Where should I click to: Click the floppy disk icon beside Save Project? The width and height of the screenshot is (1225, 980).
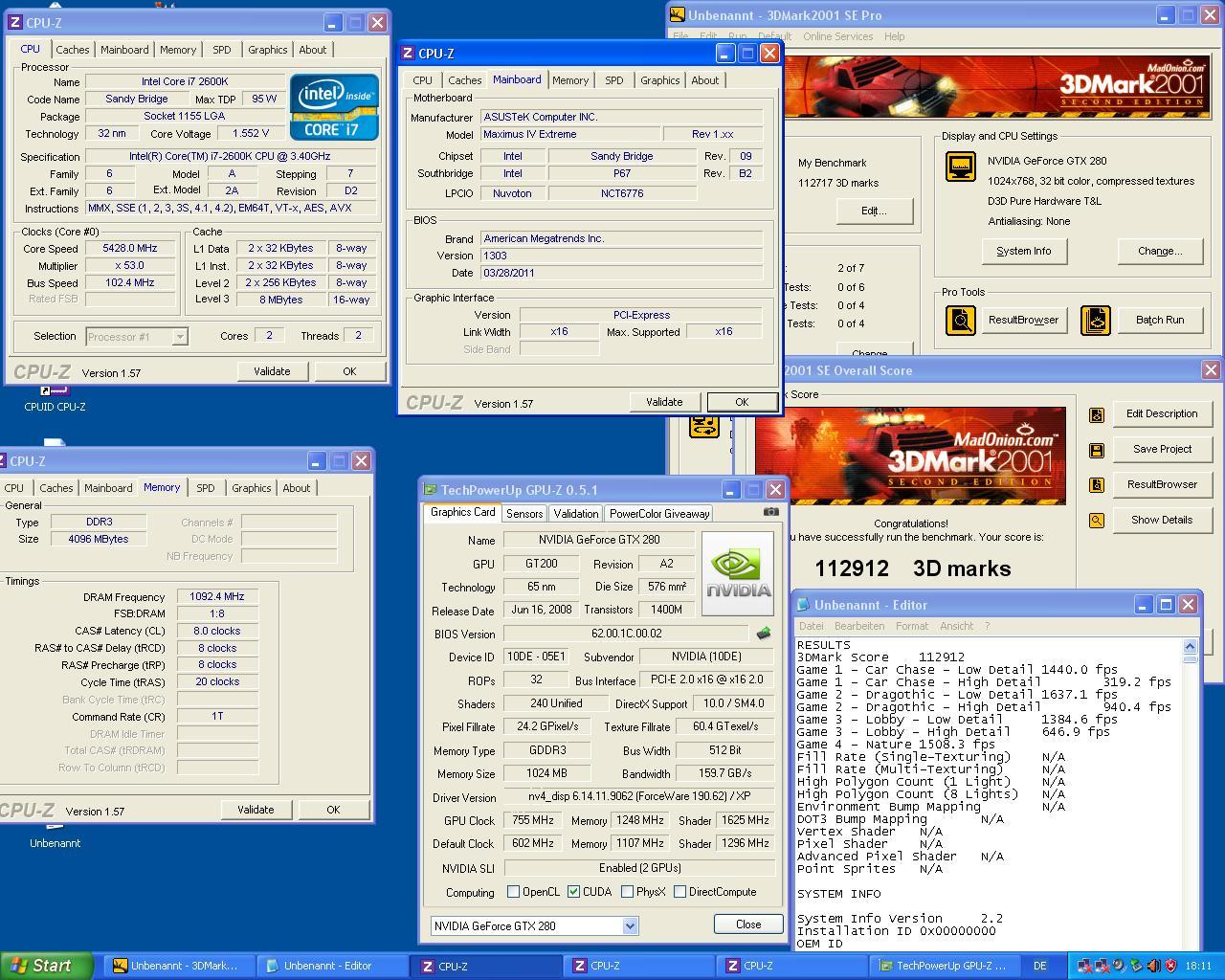pos(1097,450)
